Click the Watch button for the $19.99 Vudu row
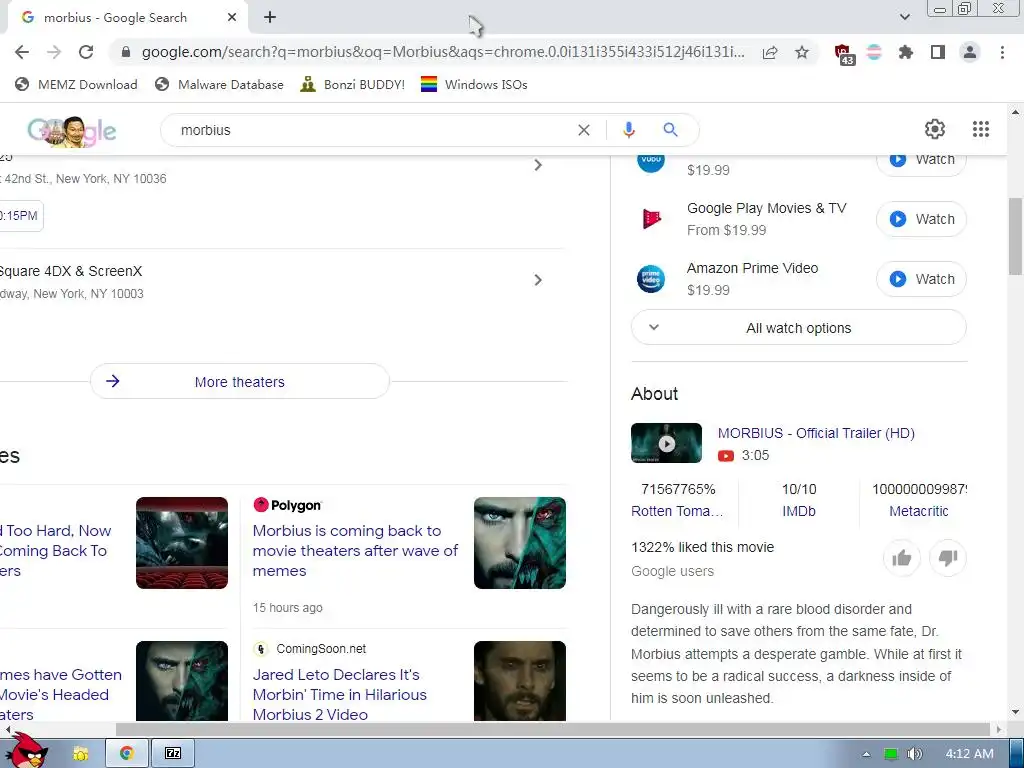 (921, 162)
